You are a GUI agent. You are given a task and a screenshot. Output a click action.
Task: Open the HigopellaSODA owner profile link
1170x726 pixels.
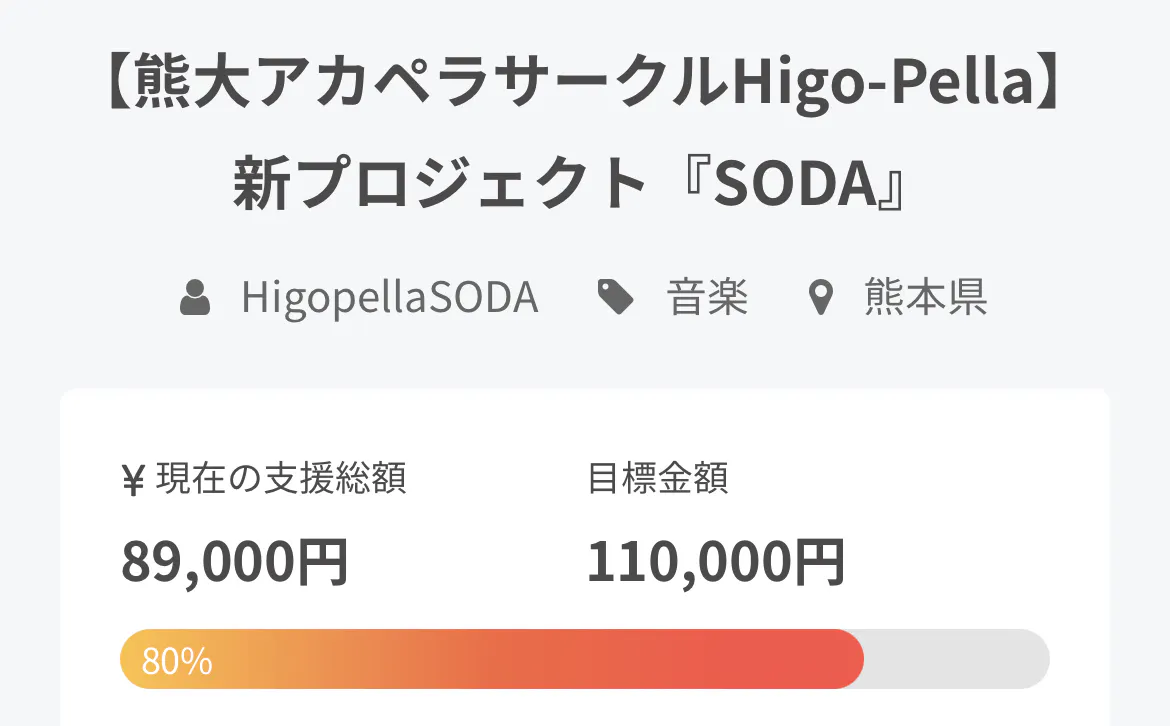389,298
